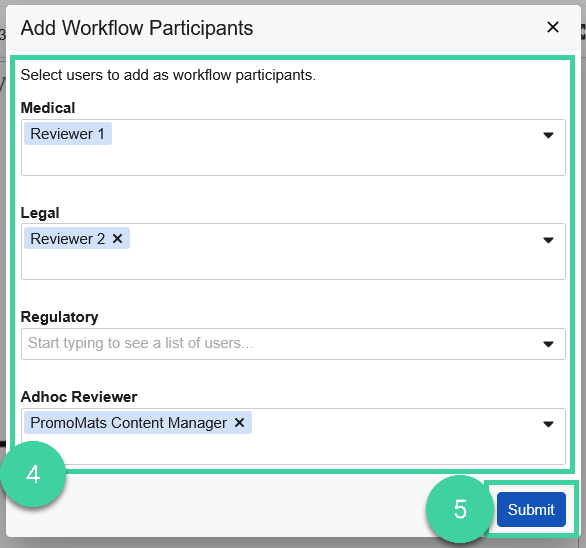Select the Reviewer 1 chip in Medical
This screenshot has height=548, width=586.
pos(68,133)
